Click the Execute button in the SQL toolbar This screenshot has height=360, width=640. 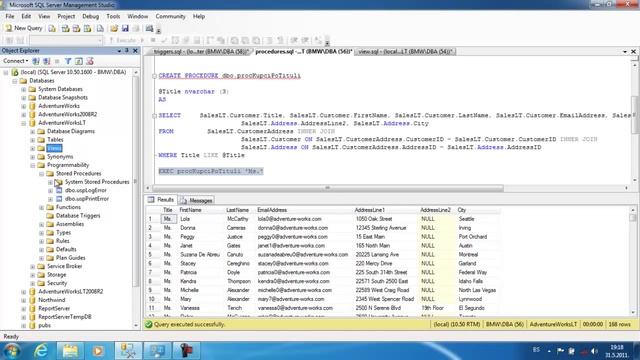(x=122, y=40)
